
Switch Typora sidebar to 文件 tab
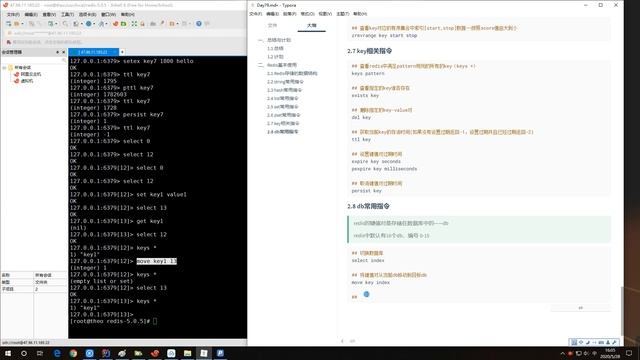click(272, 25)
